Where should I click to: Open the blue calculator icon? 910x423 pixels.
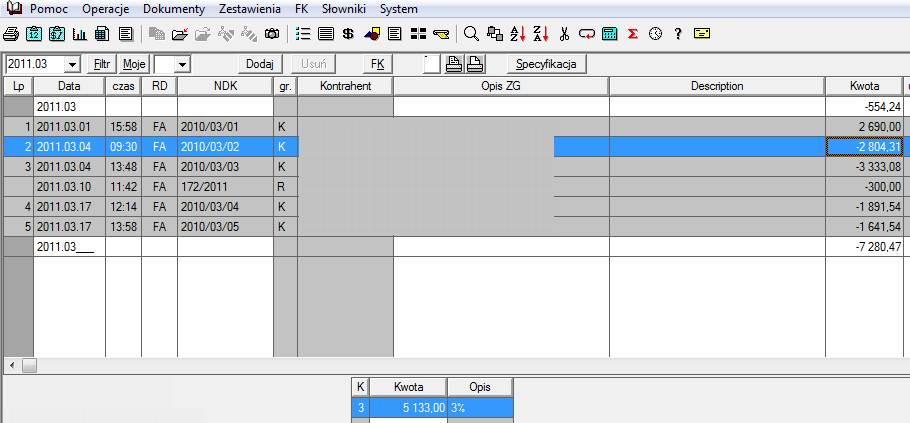[609, 33]
